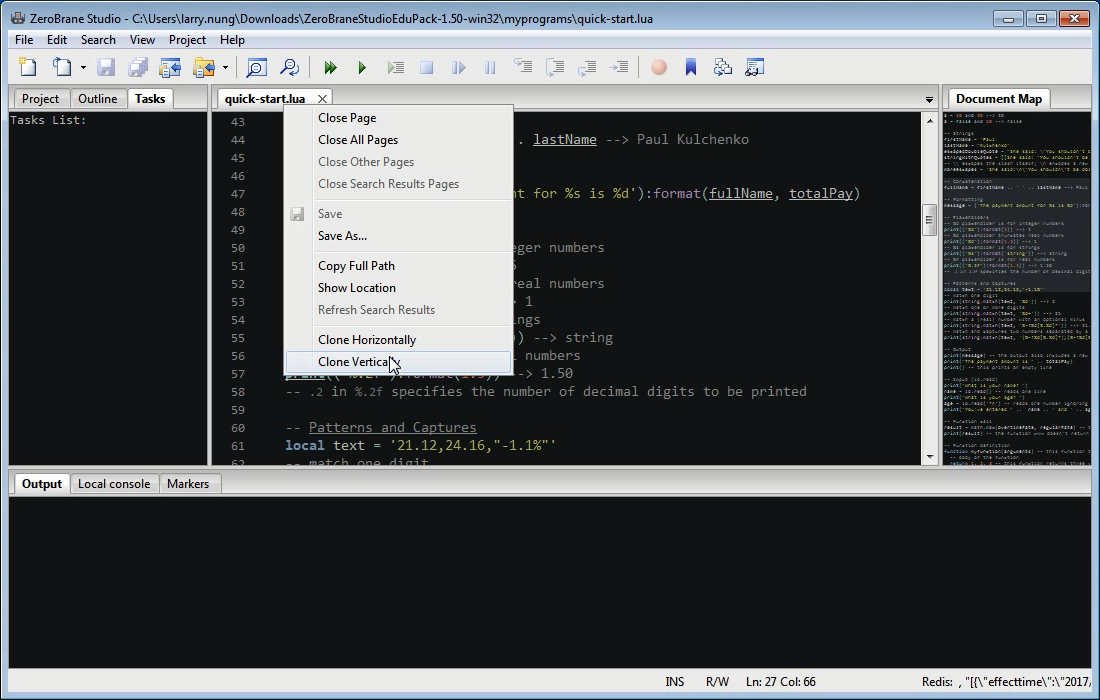1100x700 pixels.
Task: Toggle bookmark with the blue bookmark icon
Action: (x=691, y=67)
